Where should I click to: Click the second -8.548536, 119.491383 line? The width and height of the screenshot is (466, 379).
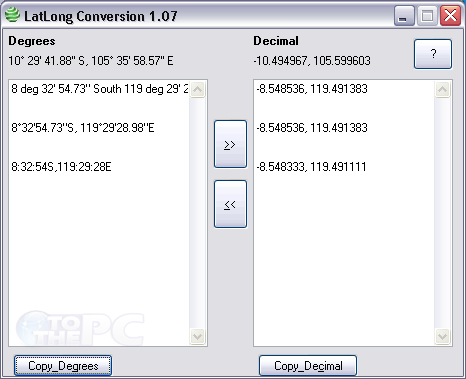coord(312,128)
